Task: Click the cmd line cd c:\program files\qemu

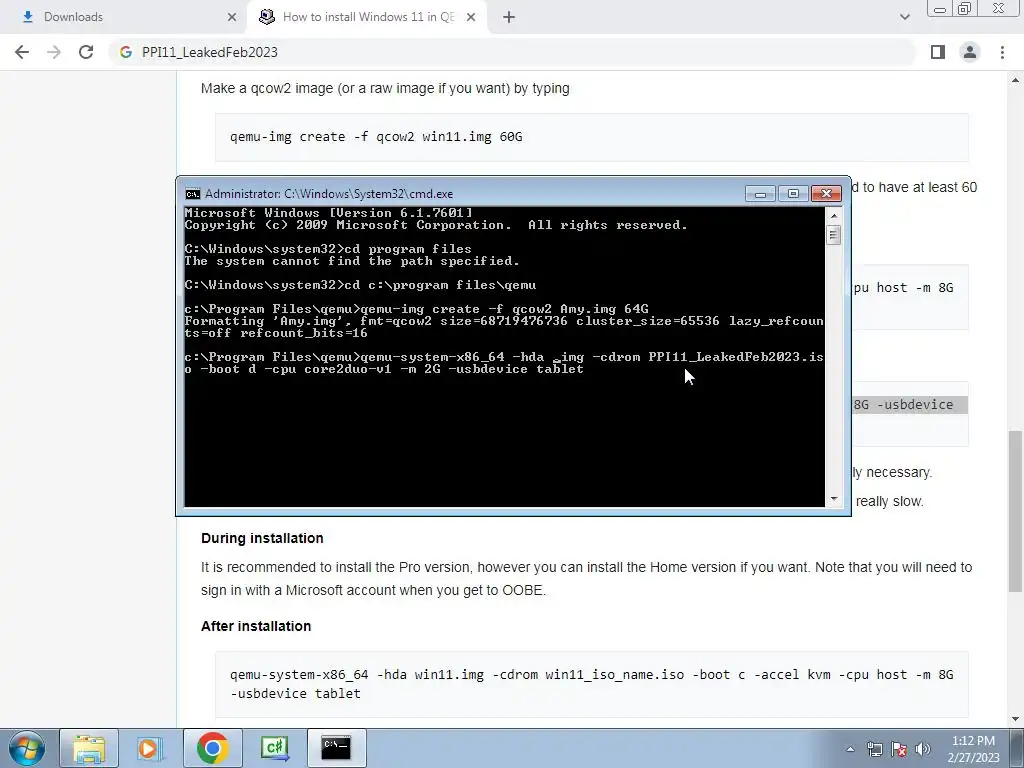Action: [x=360, y=285]
